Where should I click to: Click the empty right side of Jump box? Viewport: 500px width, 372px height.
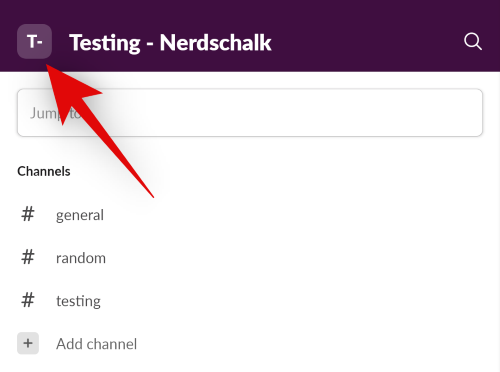point(367,113)
